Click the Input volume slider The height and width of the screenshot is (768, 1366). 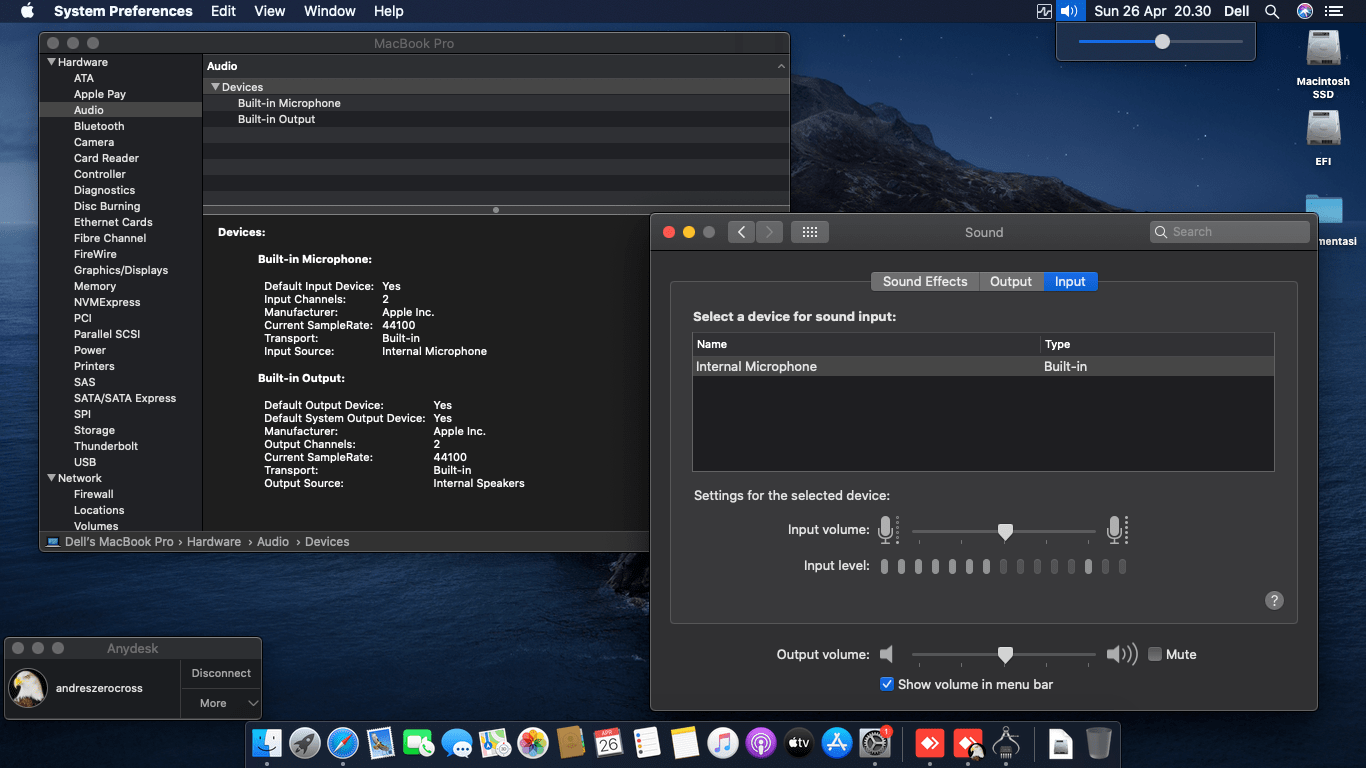coord(1004,531)
